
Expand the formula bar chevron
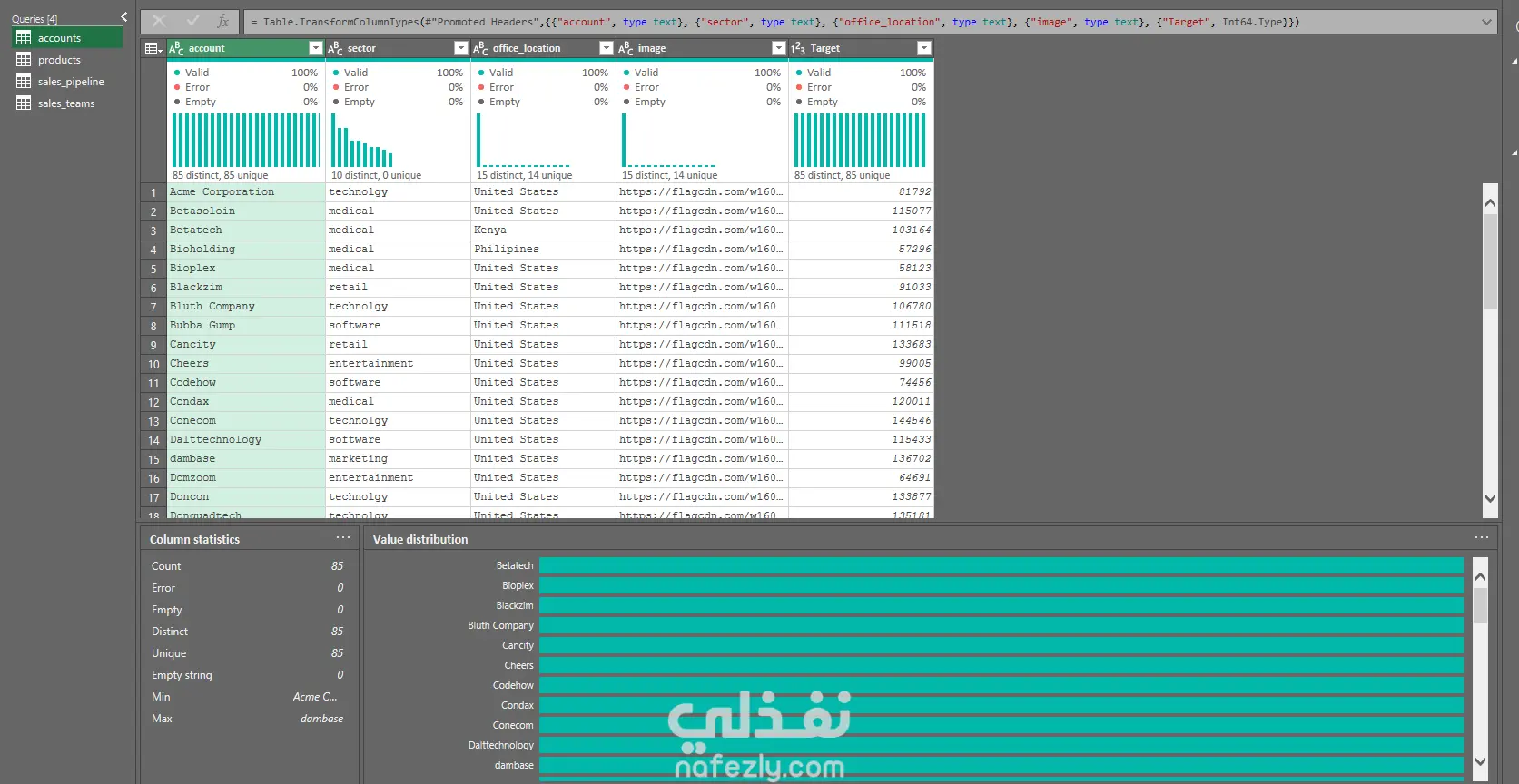pyautogui.click(x=1486, y=22)
